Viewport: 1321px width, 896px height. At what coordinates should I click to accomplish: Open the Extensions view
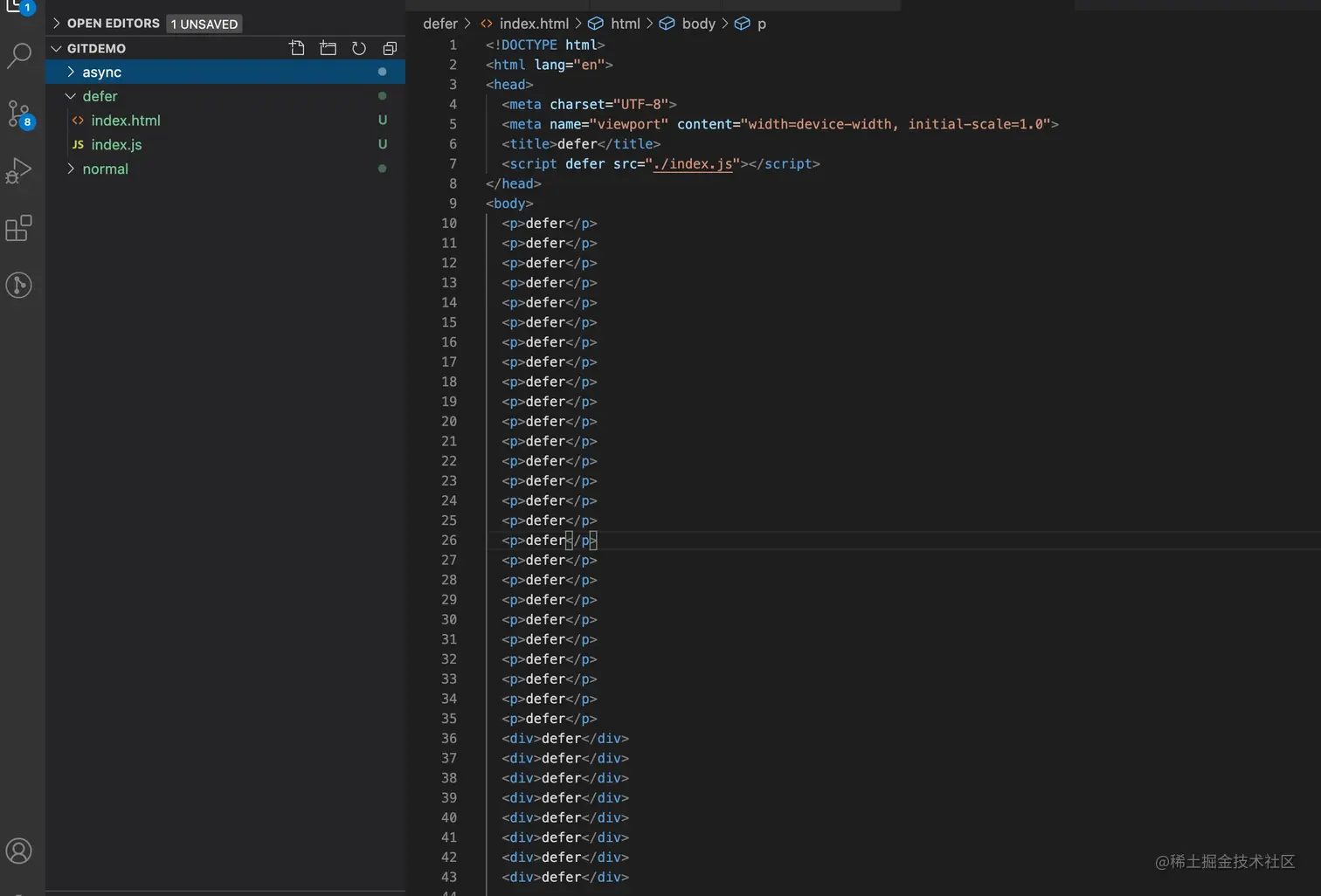[19, 228]
